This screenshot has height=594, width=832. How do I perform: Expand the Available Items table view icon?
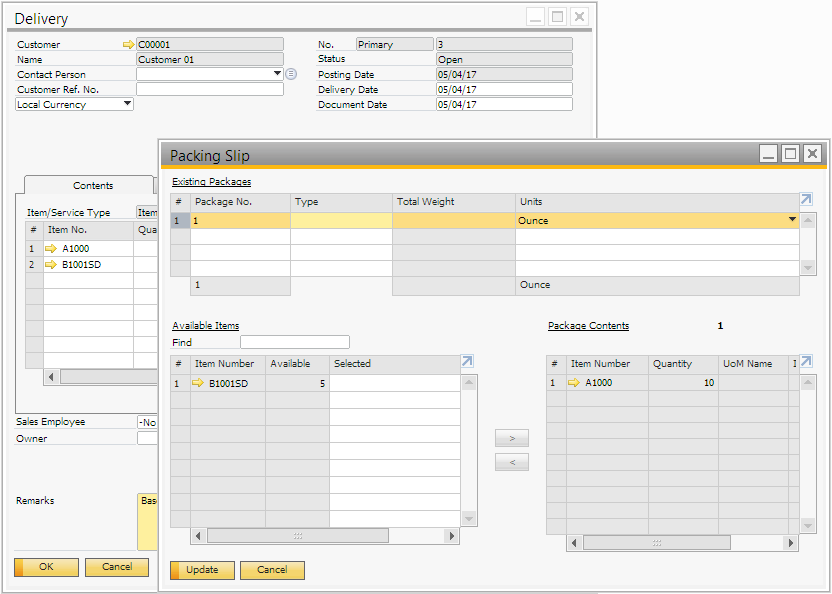point(467,362)
